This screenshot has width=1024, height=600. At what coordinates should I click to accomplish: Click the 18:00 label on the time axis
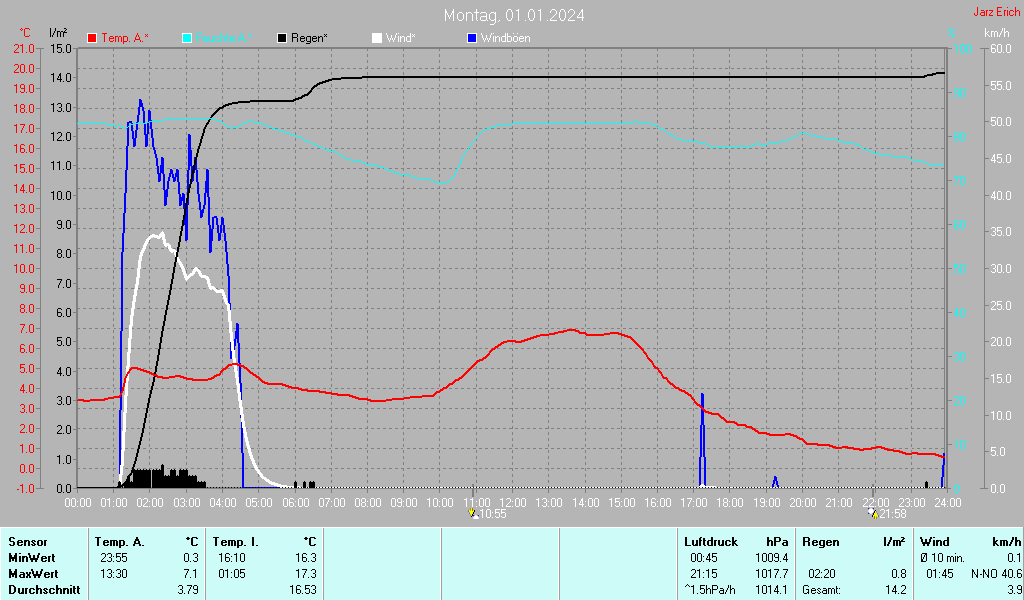point(730,503)
